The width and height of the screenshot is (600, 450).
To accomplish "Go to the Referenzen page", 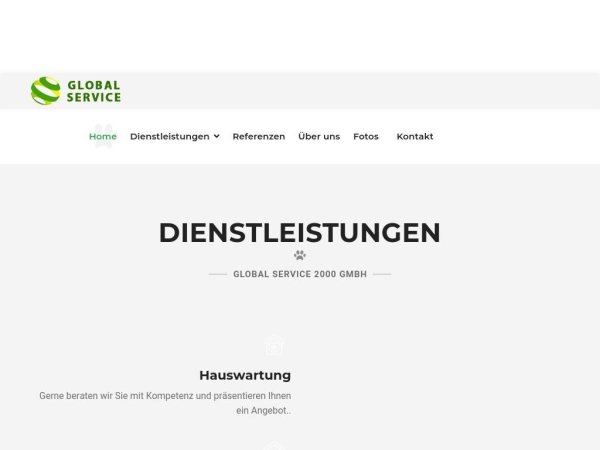I will [x=258, y=136].
